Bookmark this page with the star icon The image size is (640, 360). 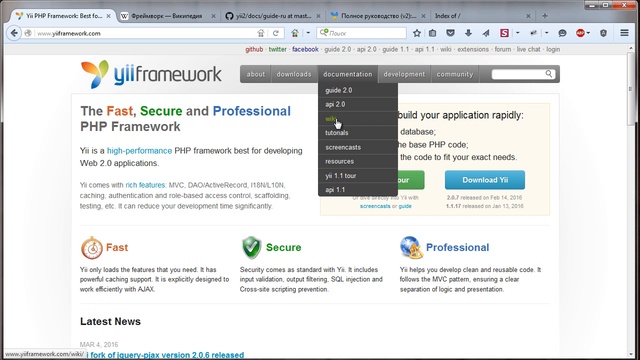coord(417,33)
